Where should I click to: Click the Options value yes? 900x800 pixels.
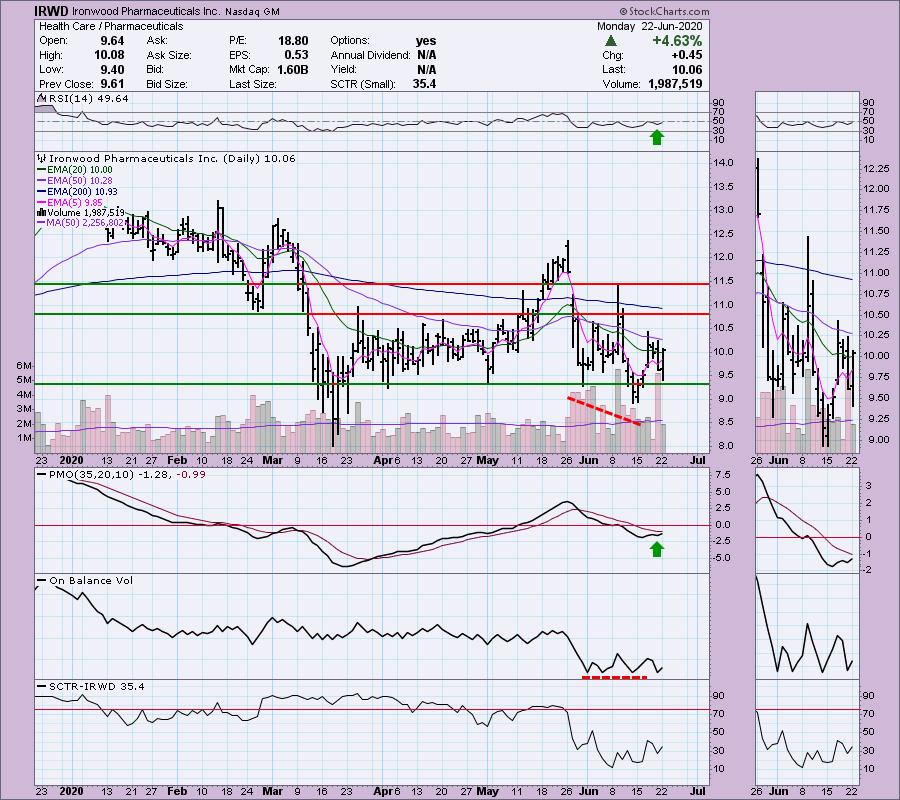tap(426, 41)
